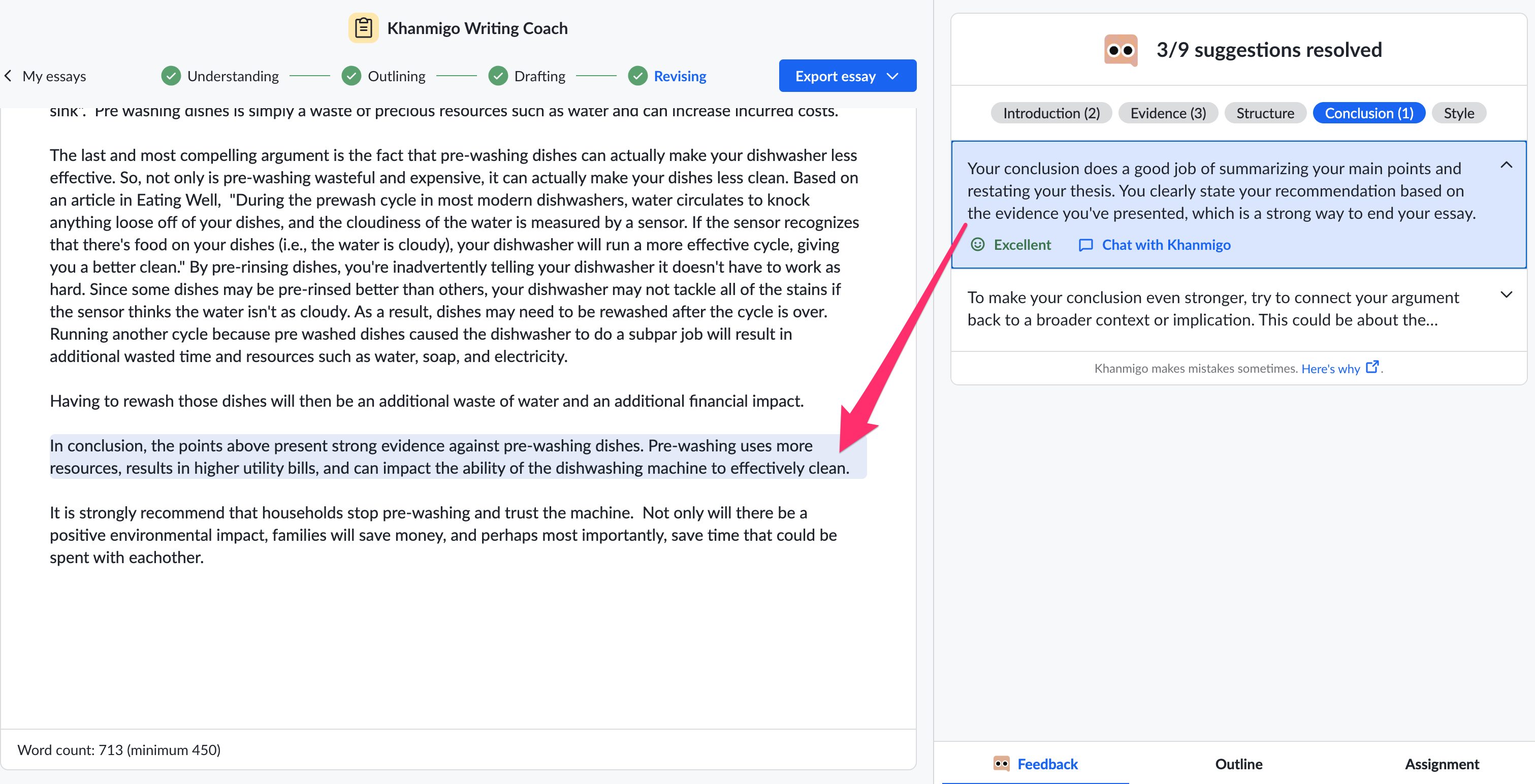The height and width of the screenshot is (784, 1535).
Task: Click the green checkmark on Understanding step
Action: pos(171,76)
